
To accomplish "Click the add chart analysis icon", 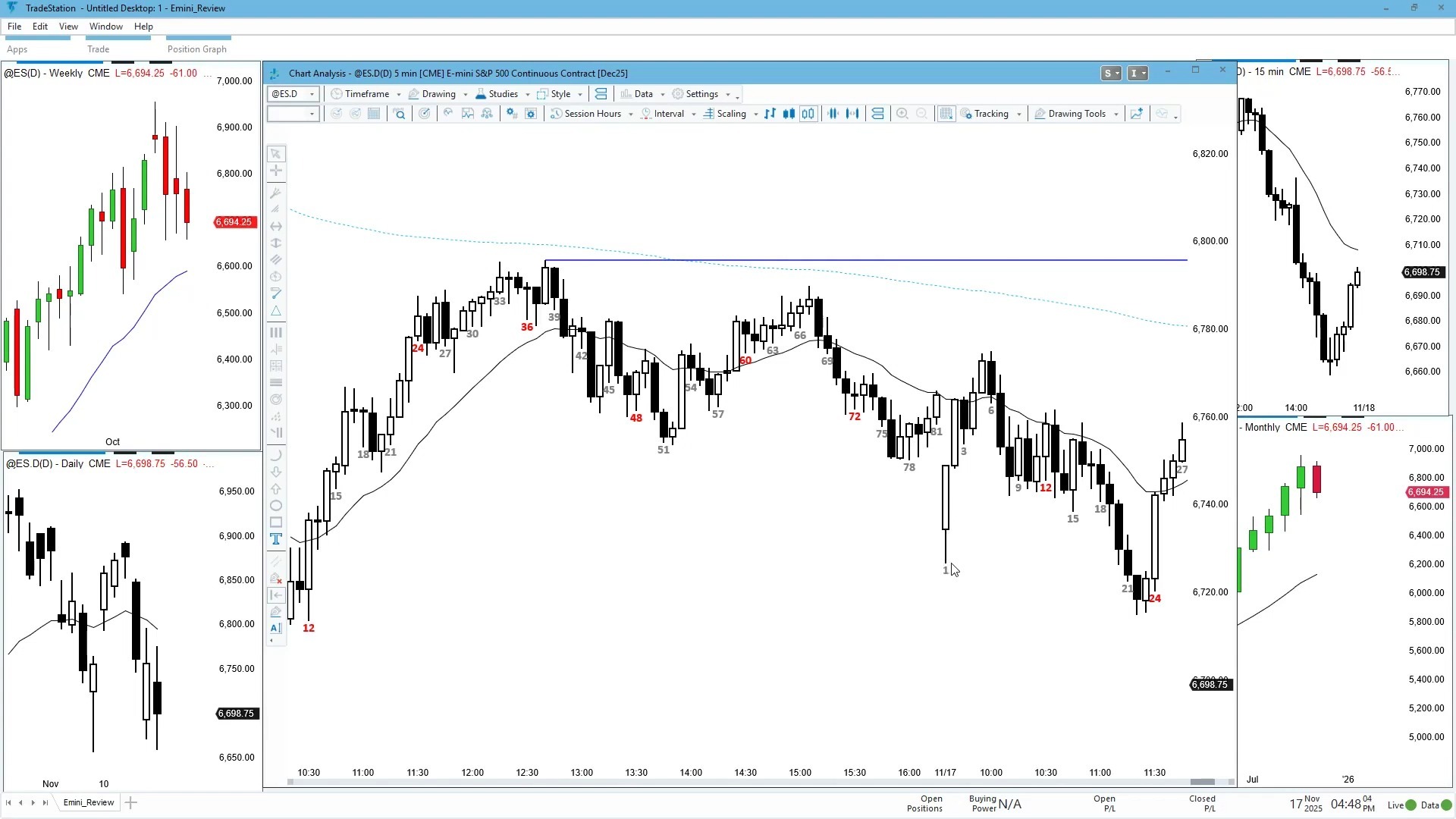I will 1137,114.
